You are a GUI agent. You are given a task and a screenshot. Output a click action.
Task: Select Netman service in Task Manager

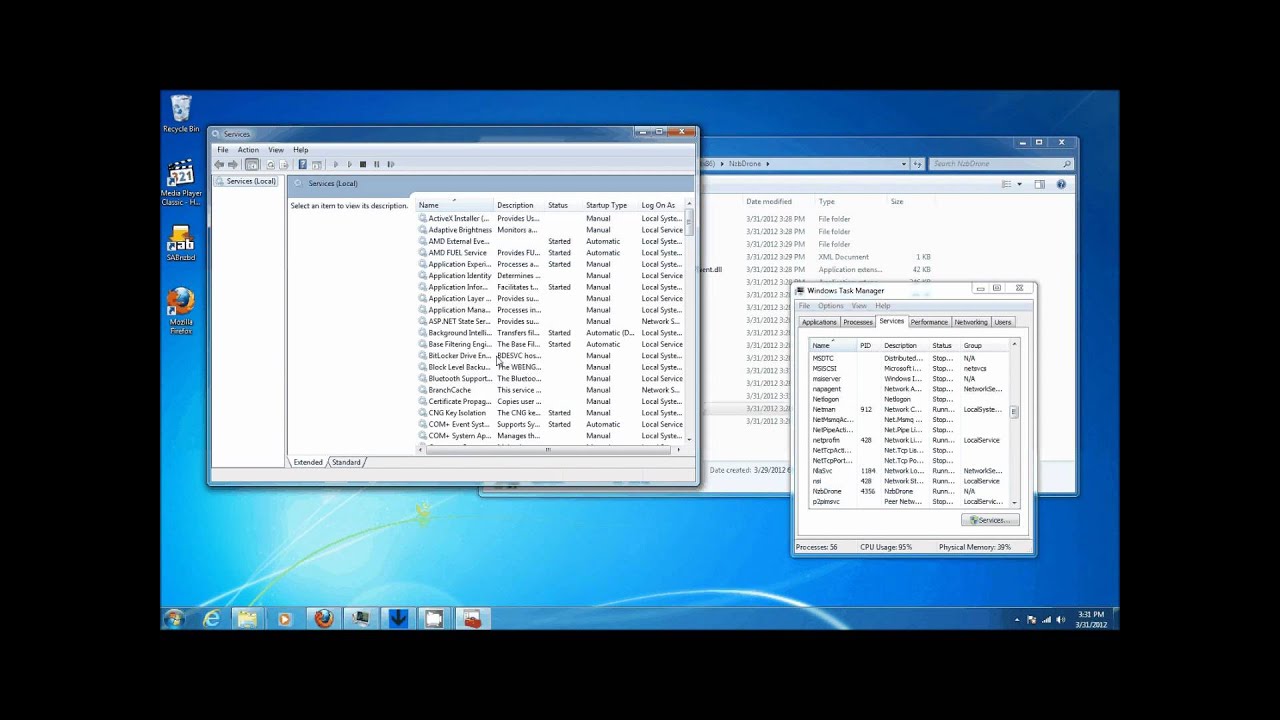[x=909, y=409]
